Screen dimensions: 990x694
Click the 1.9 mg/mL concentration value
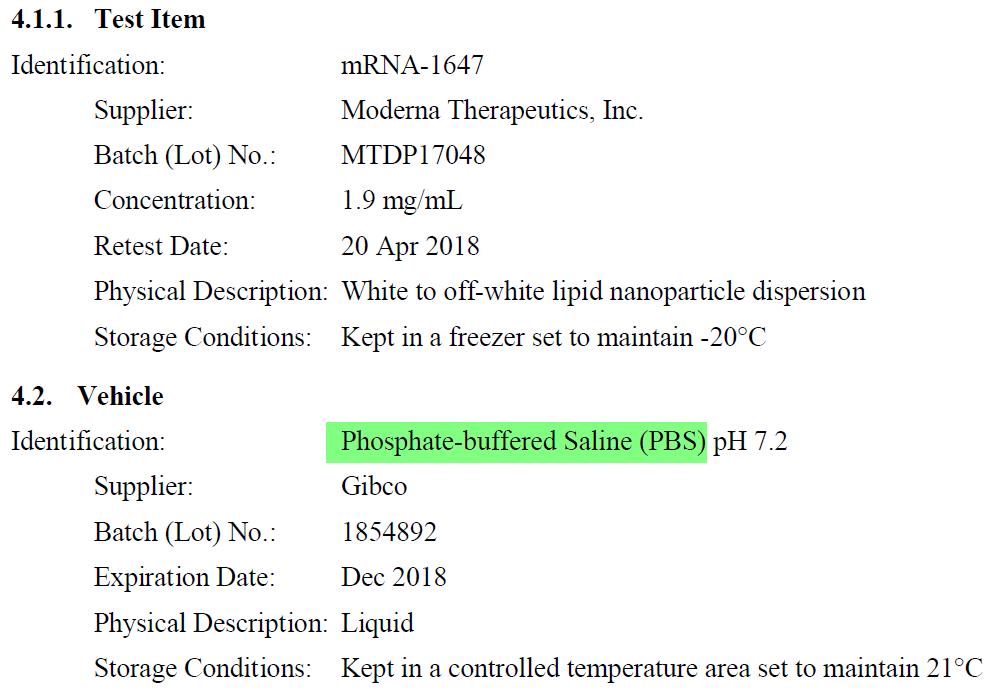coord(402,201)
